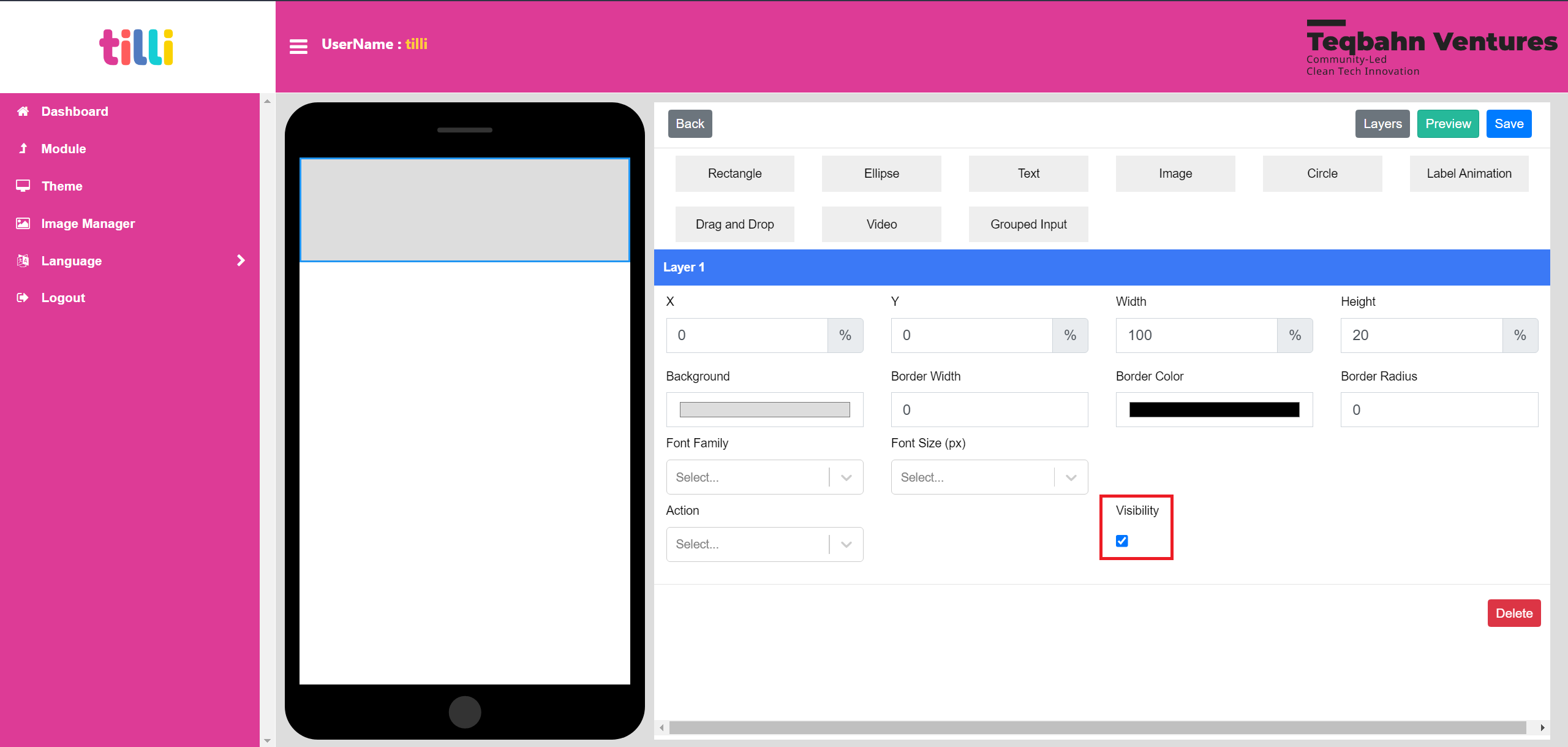Screen dimensions: 1568x747
Task: Select the Background color swatch
Action: [763, 409]
